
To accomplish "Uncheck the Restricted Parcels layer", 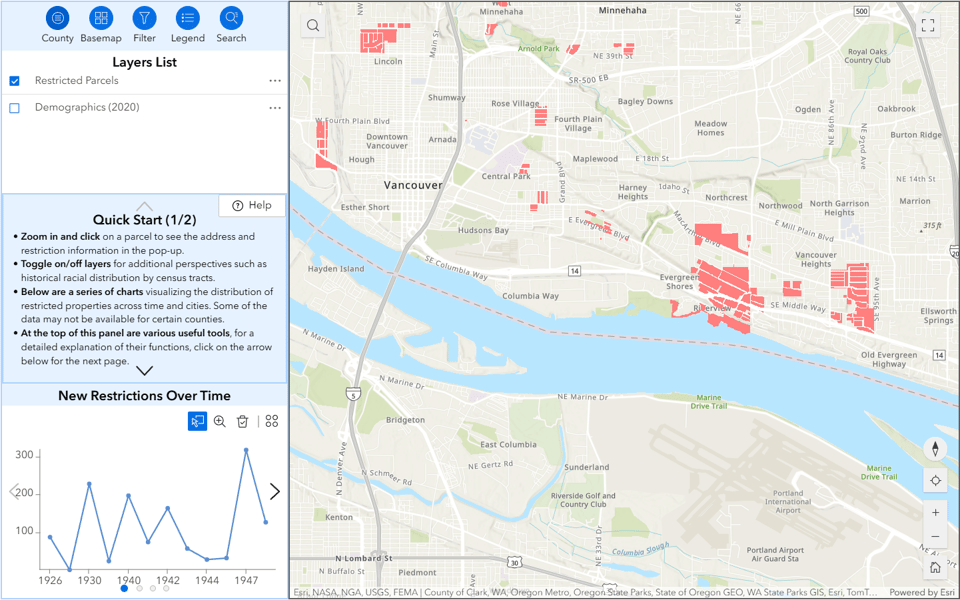I will pyautogui.click(x=14, y=81).
